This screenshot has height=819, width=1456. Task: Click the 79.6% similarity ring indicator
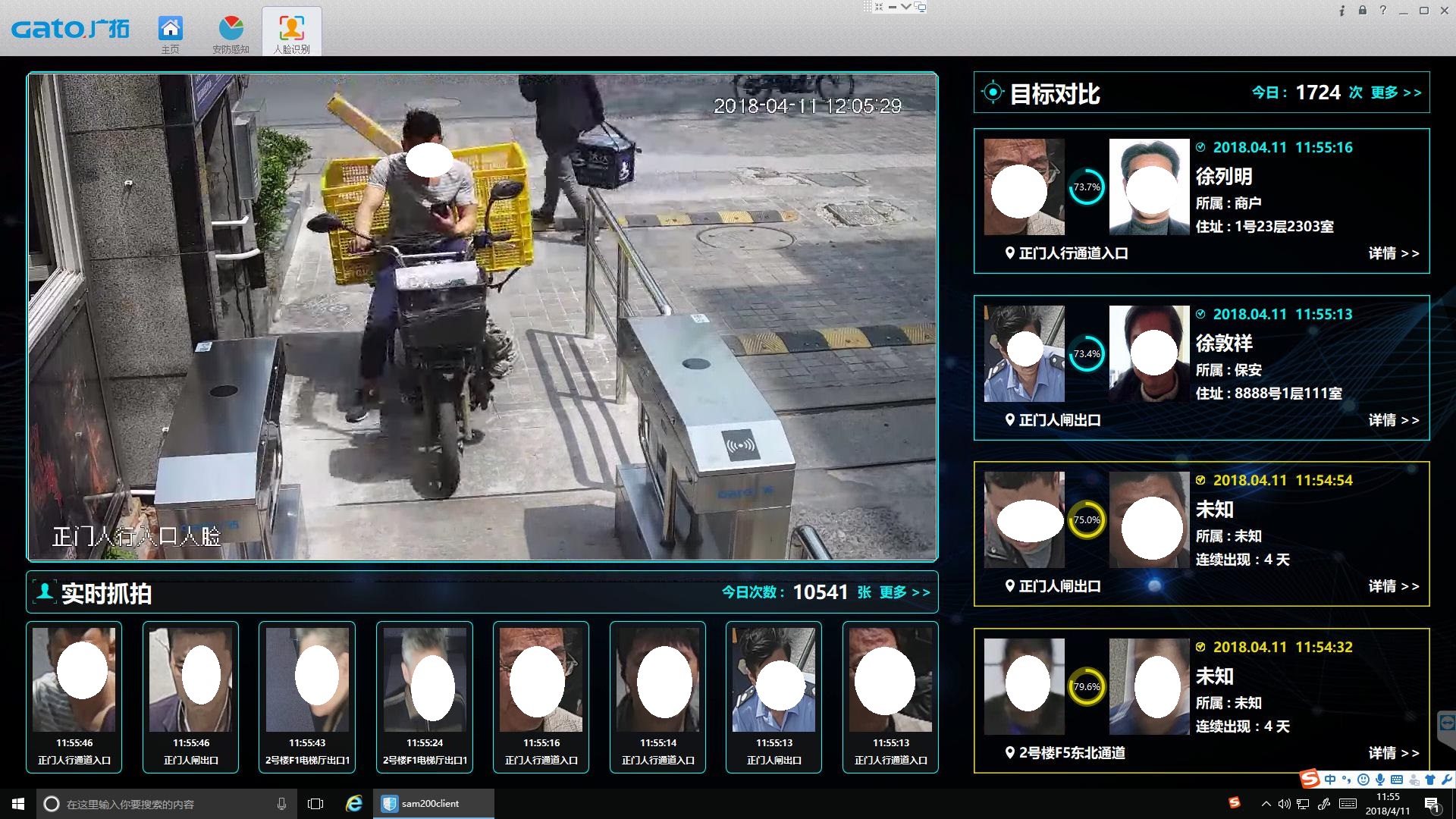click(x=1087, y=686)
